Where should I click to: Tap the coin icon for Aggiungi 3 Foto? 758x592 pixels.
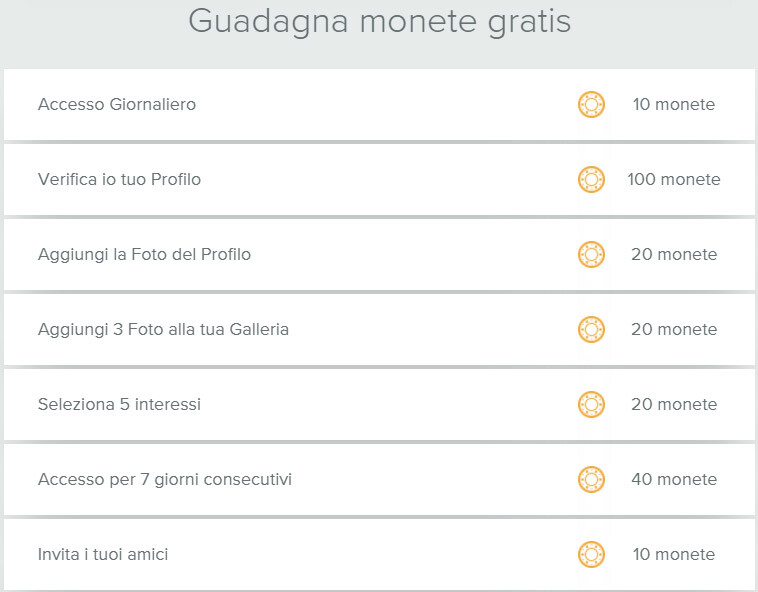[591, 329]
